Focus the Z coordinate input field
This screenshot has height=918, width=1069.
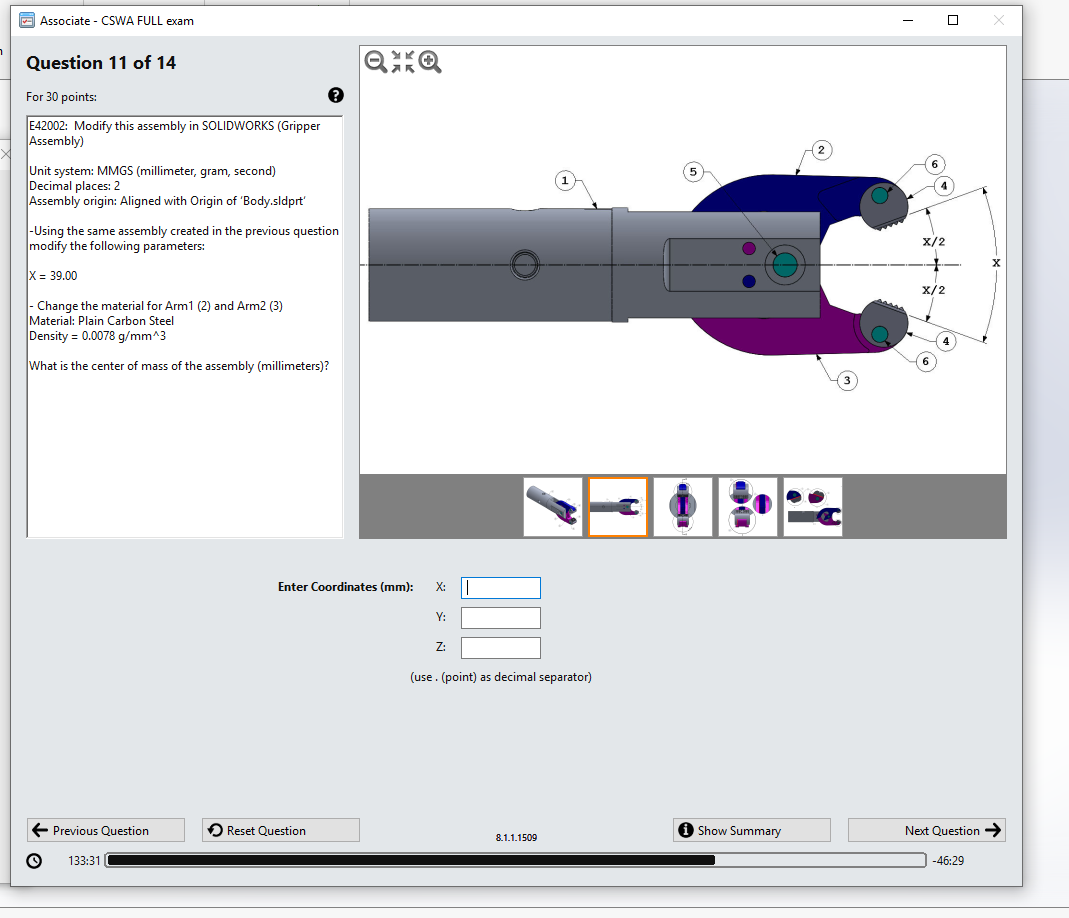pos(500,648)
